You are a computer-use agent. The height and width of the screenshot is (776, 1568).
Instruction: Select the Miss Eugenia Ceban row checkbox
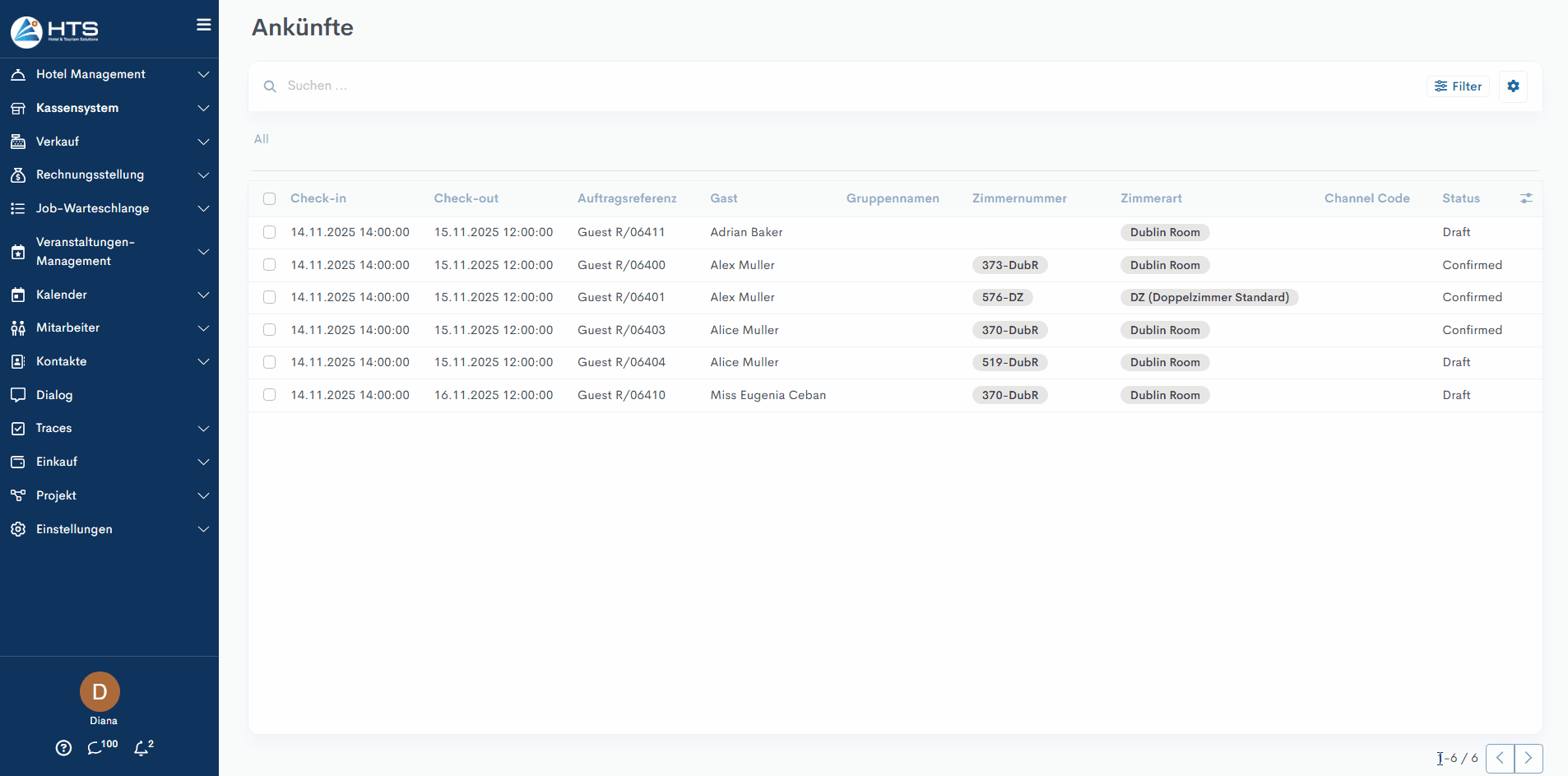[269, 395]
